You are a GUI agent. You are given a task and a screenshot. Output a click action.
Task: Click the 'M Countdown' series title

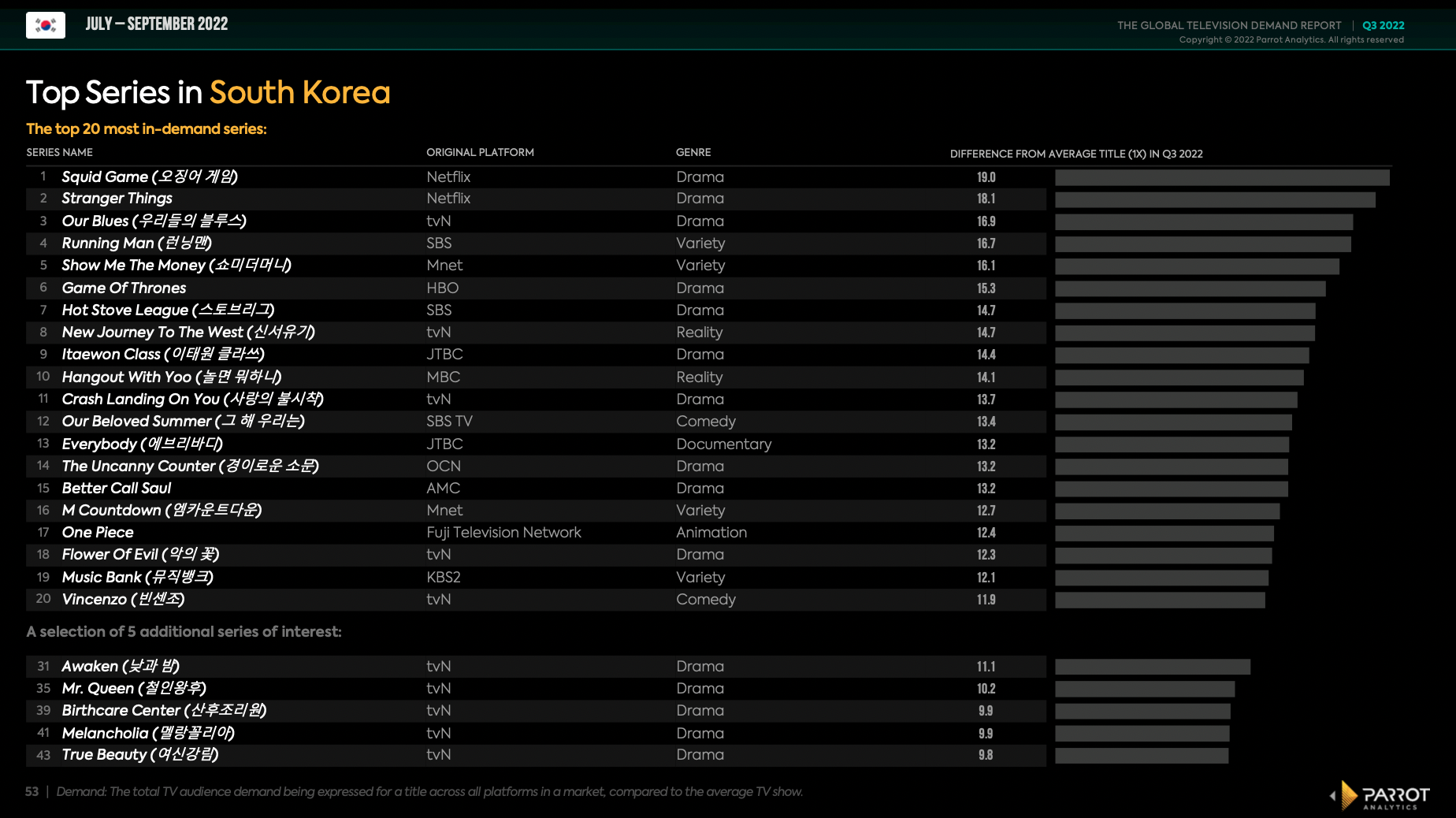(x=162, y=510)
